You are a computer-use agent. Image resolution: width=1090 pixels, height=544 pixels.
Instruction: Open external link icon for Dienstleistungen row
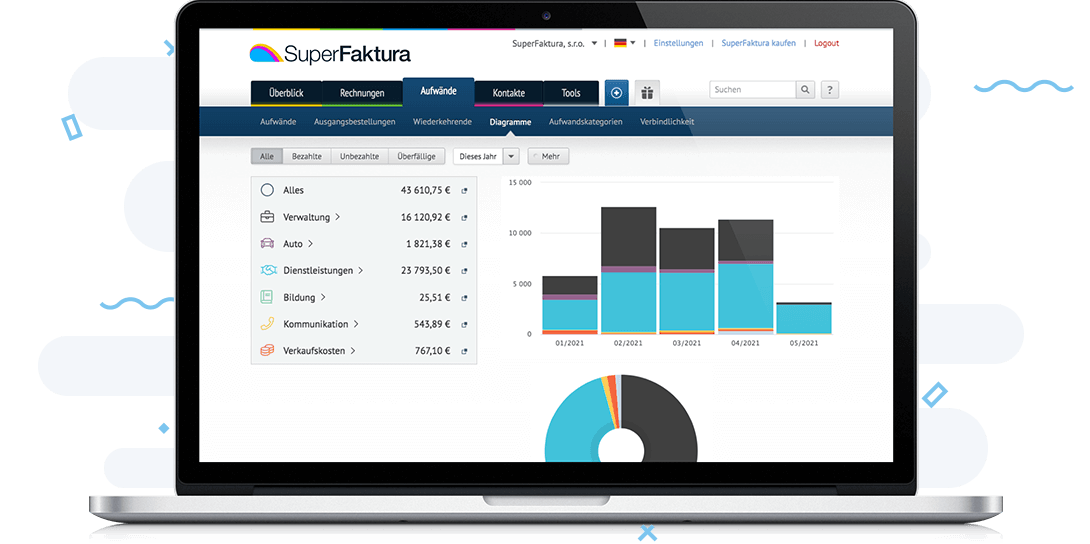pyautogui.click(x=464, y=271)
